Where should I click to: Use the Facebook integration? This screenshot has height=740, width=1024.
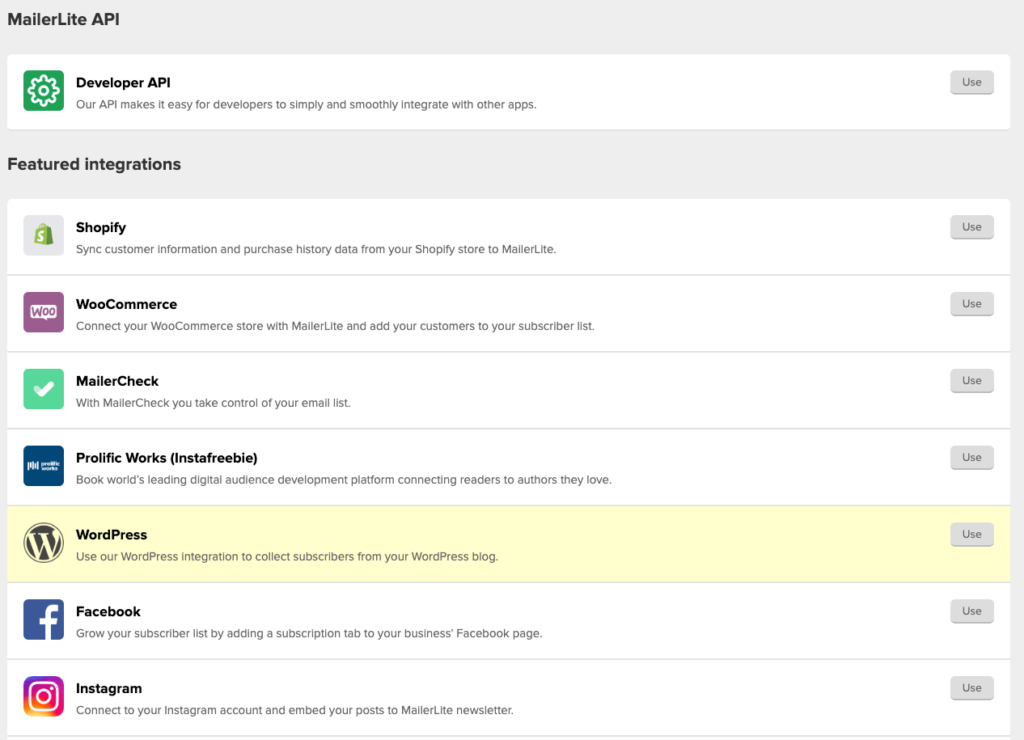pos(971,611)
